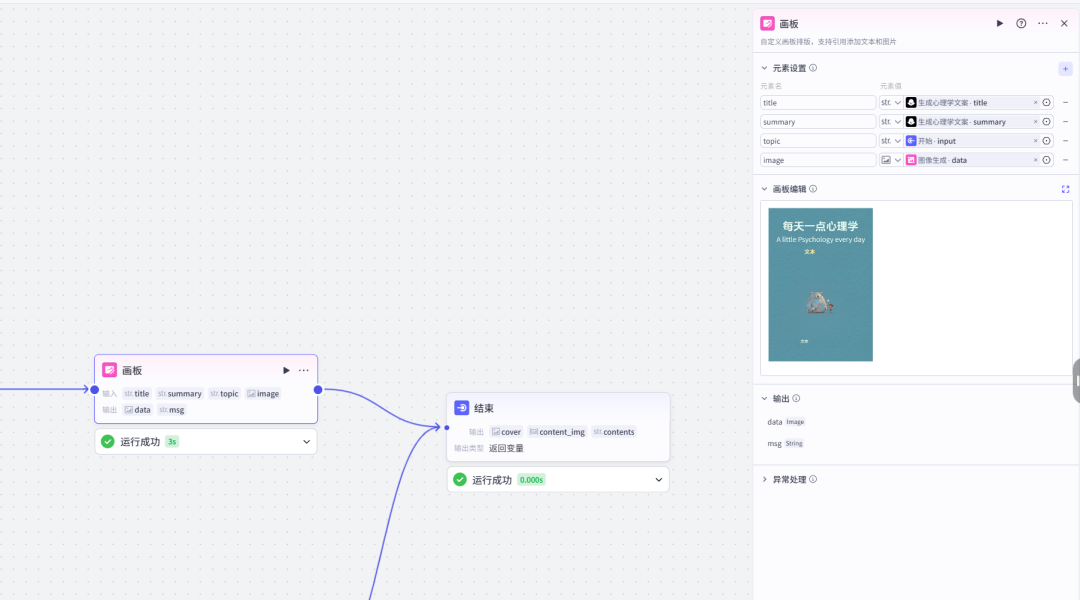Show info tooltip for 画板编辑

point(813,189)
